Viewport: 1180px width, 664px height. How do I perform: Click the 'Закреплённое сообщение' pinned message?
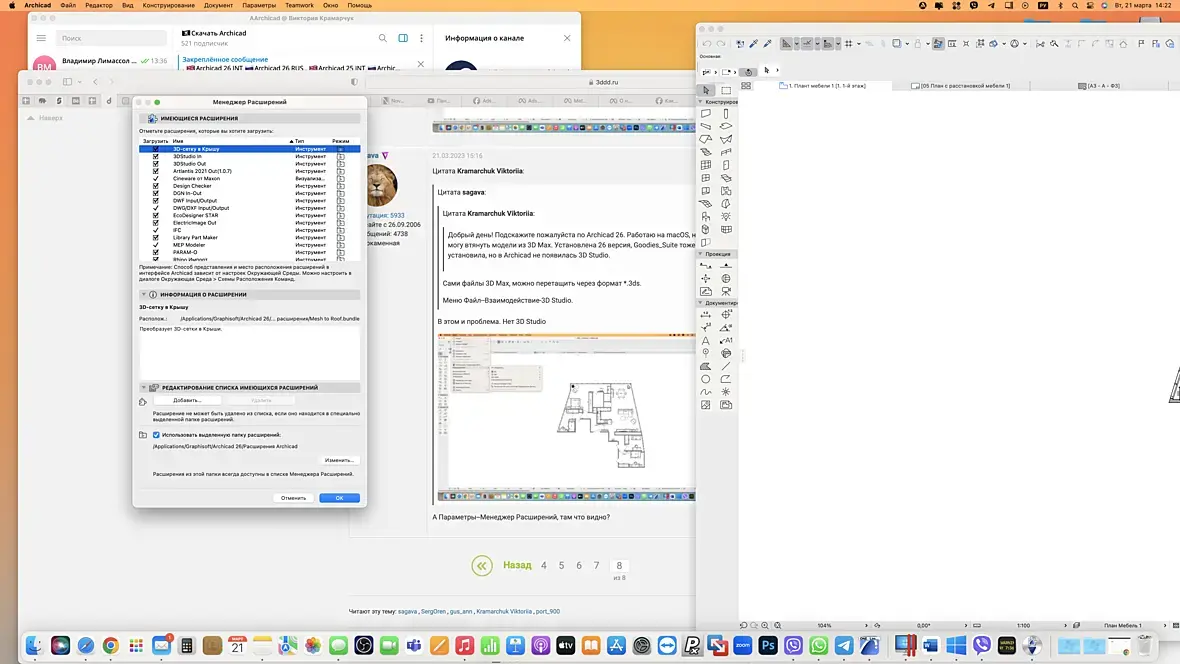coord(225,59)
